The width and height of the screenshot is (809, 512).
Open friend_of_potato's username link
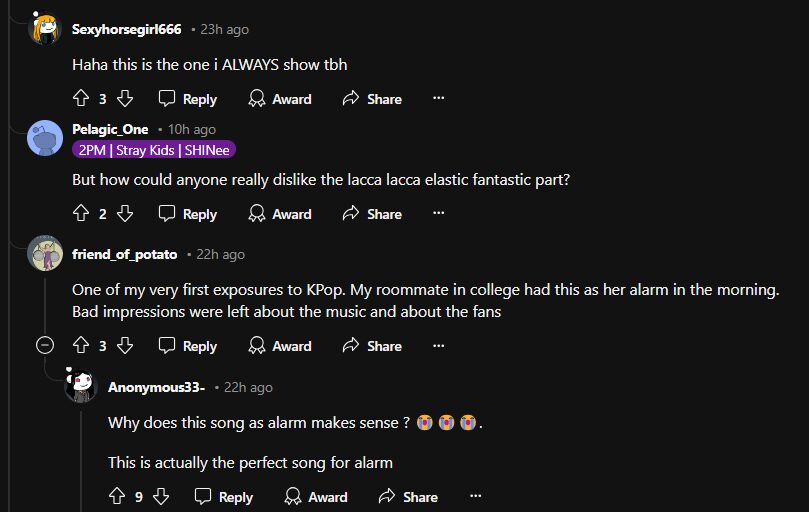125,254
